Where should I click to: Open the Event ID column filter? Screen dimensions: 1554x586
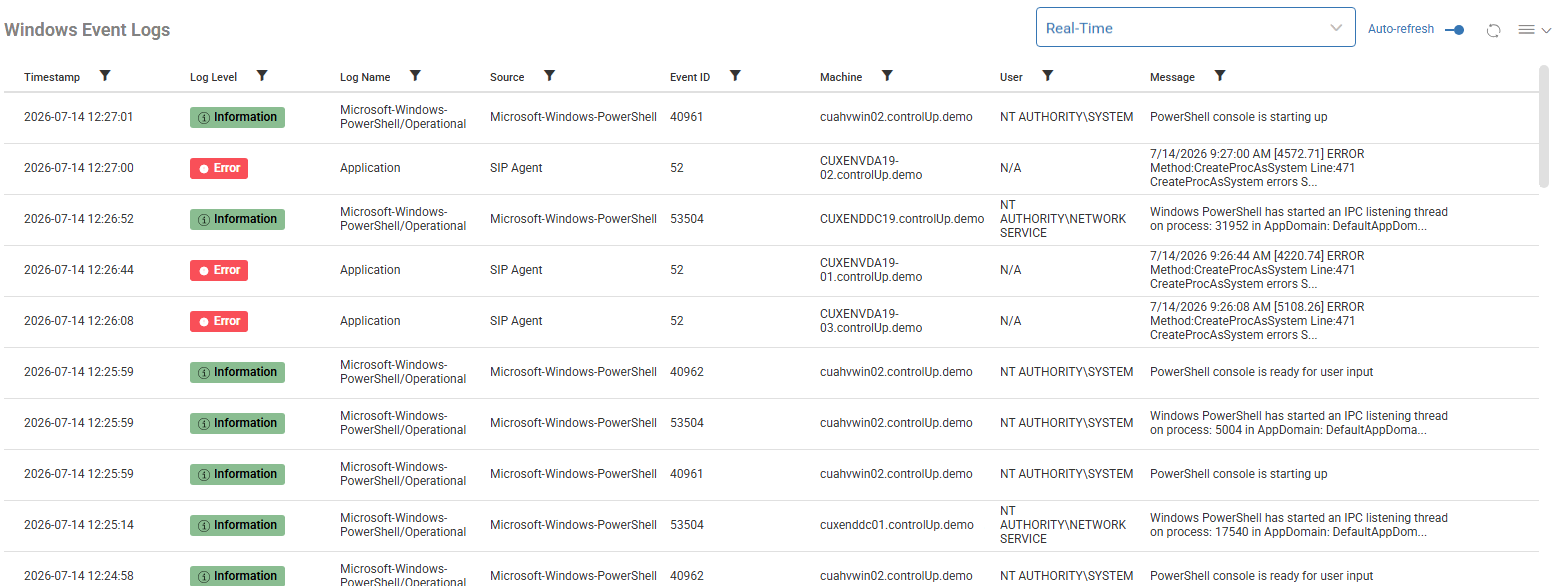pyautogui.click(x=735, y=76)
